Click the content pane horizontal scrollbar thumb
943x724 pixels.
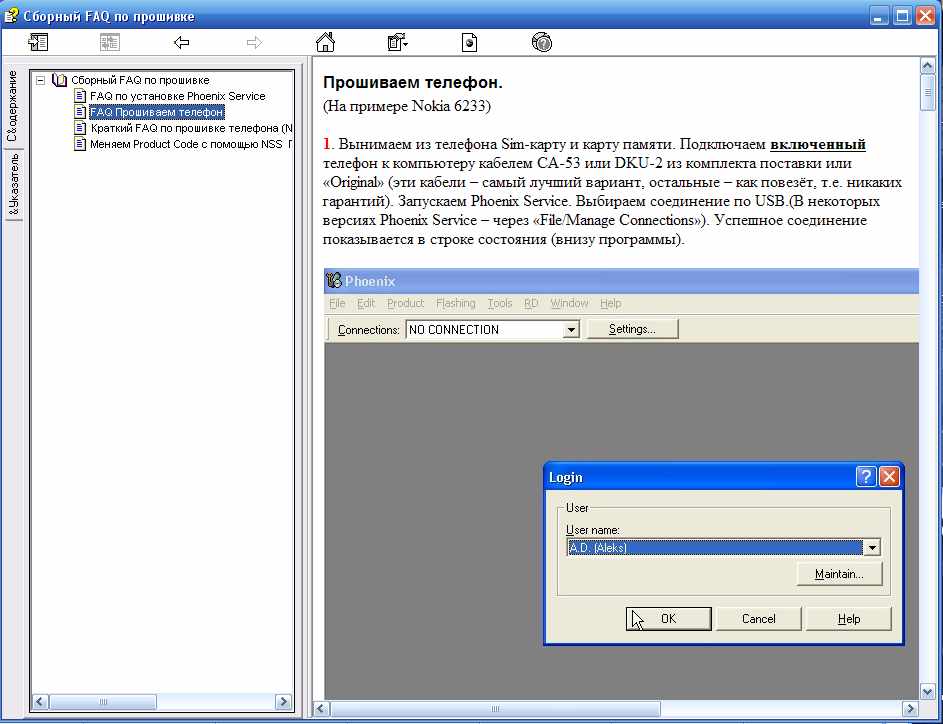[495, 708]
